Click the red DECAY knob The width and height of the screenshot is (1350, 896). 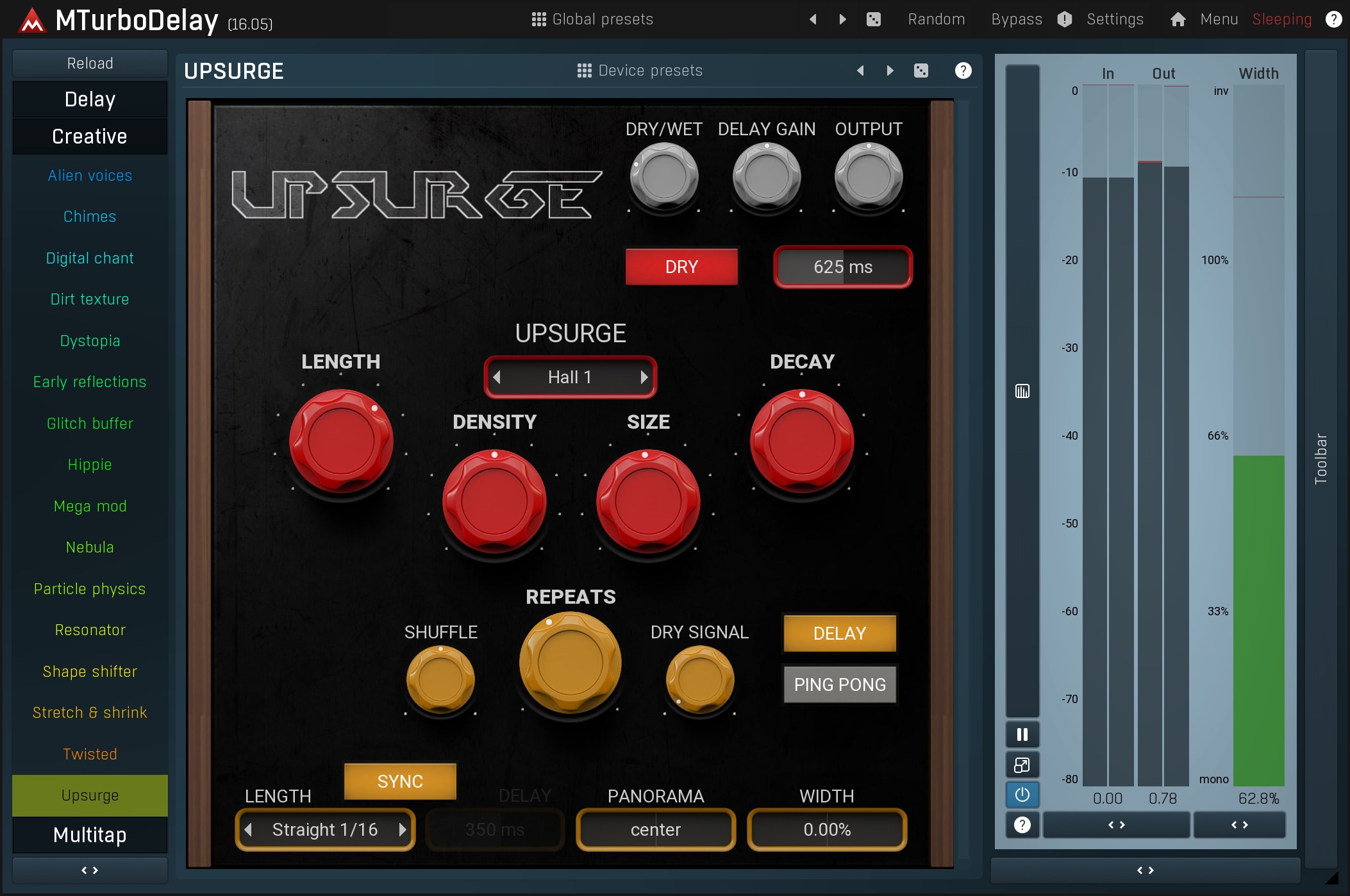(802, 441)
